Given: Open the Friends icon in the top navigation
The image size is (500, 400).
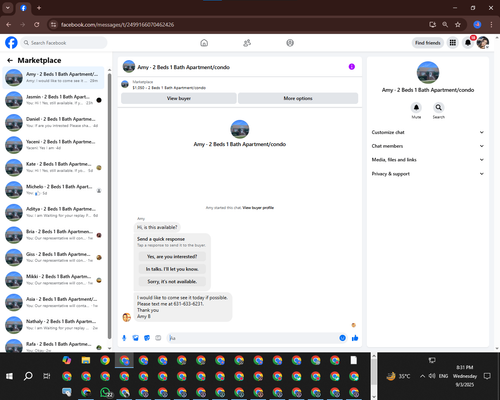Looking at the screenshot, I should click(247, 43).
